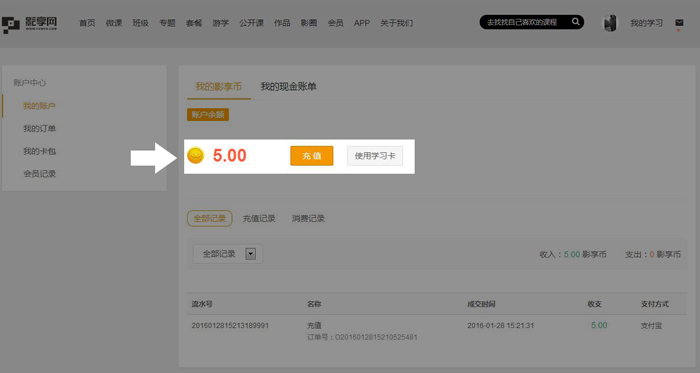
Task: Click the 收支 column header
Action: pyautogui.click(x=594, y=304)
